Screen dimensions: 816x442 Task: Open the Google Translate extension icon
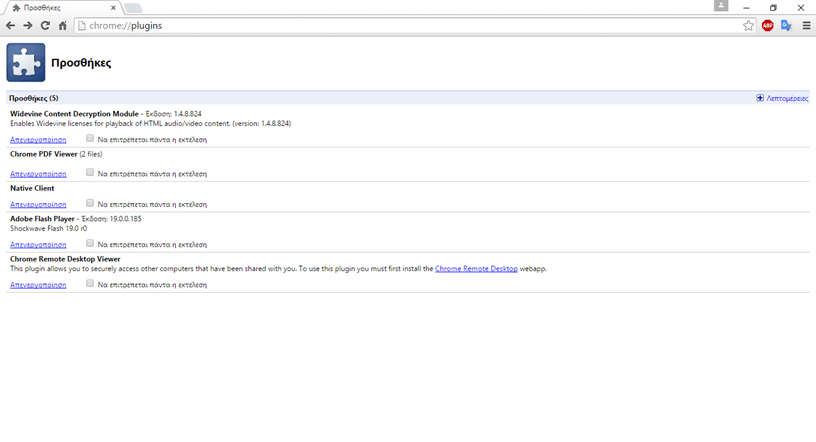(x=786, y=26)
